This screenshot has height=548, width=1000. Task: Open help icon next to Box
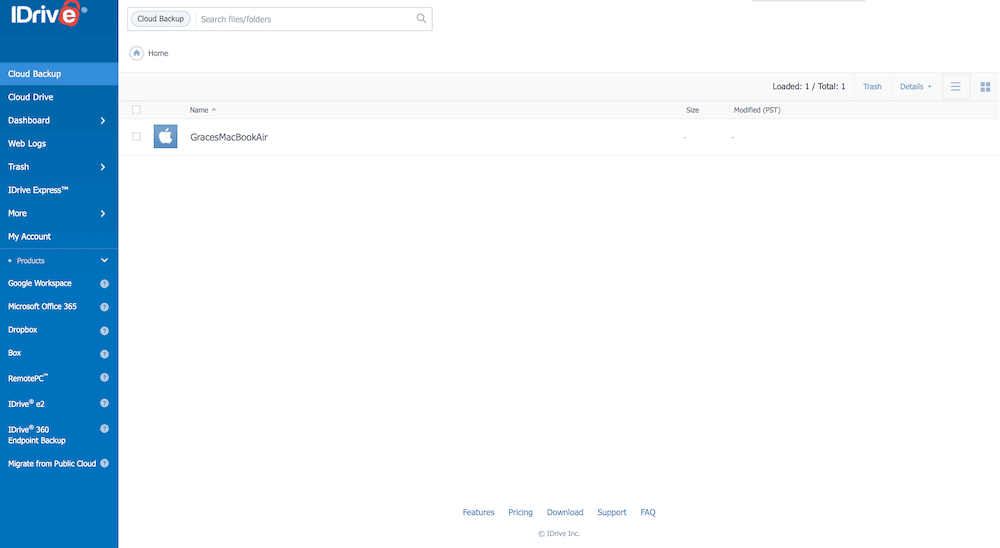(105, 354)
